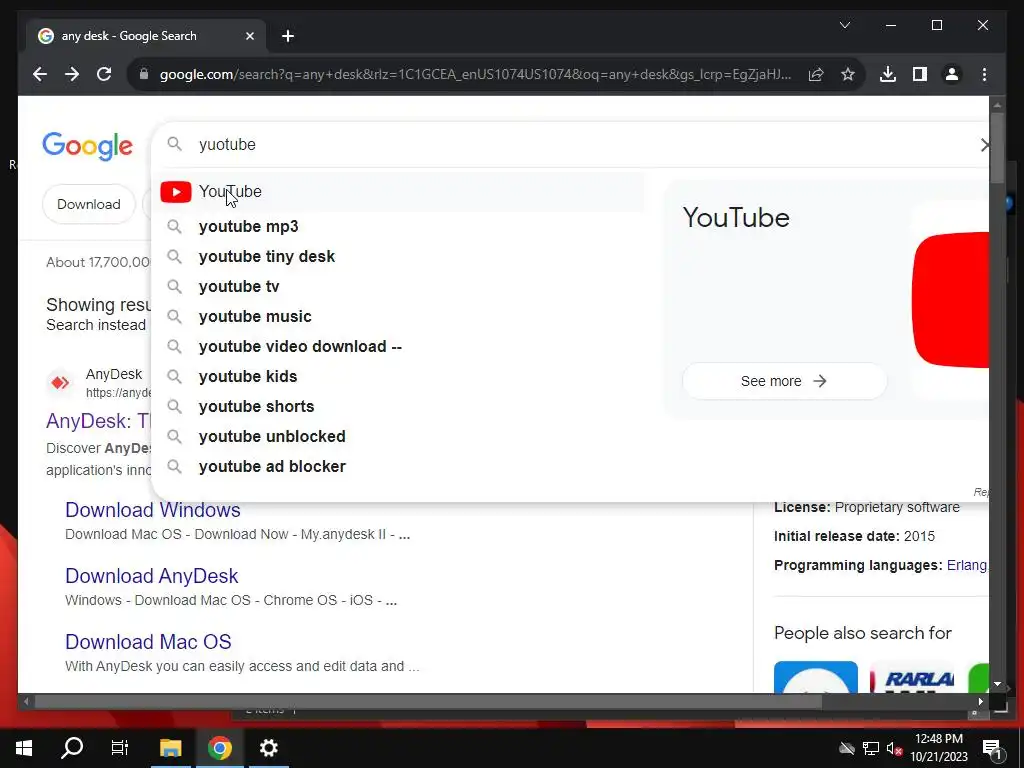
Task: Open the Erlang programming language link
Action: 967,566
